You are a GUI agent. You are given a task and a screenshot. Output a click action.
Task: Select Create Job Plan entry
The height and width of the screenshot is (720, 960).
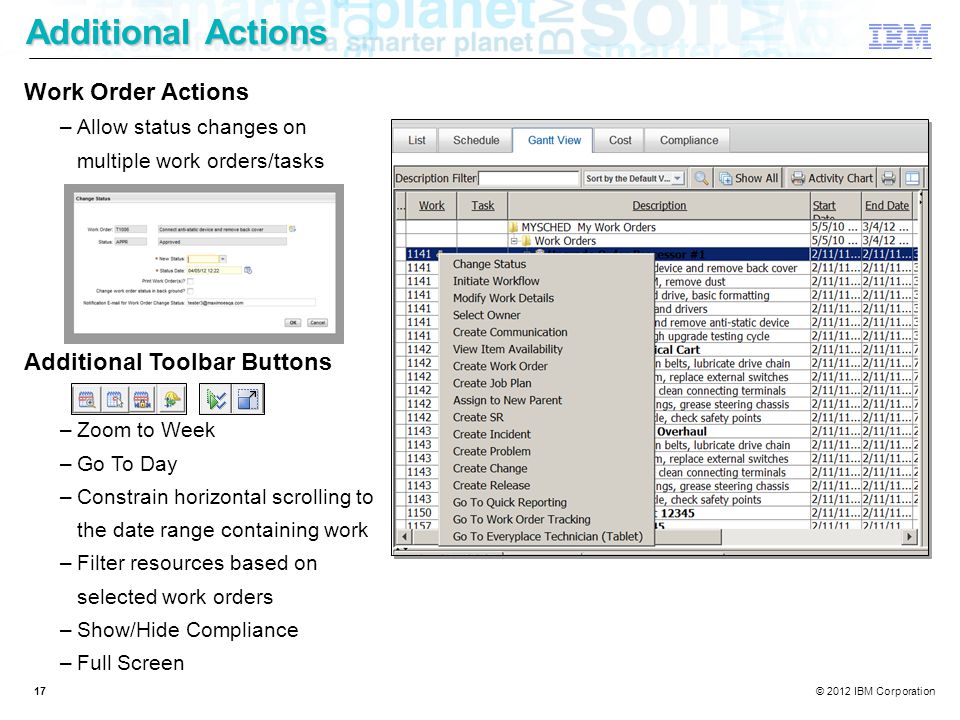[547, 383]
